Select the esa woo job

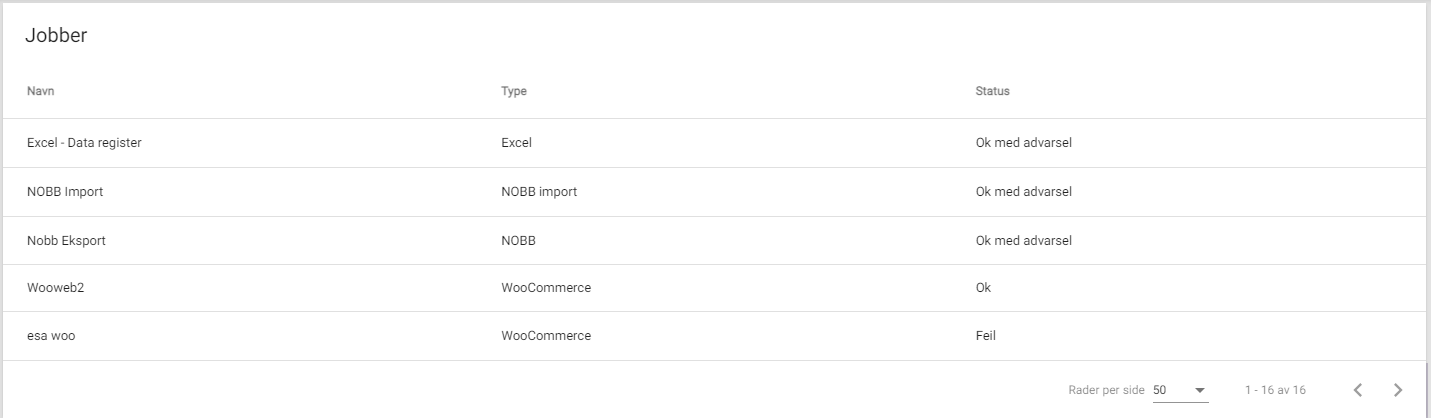[x=715, y=336]
